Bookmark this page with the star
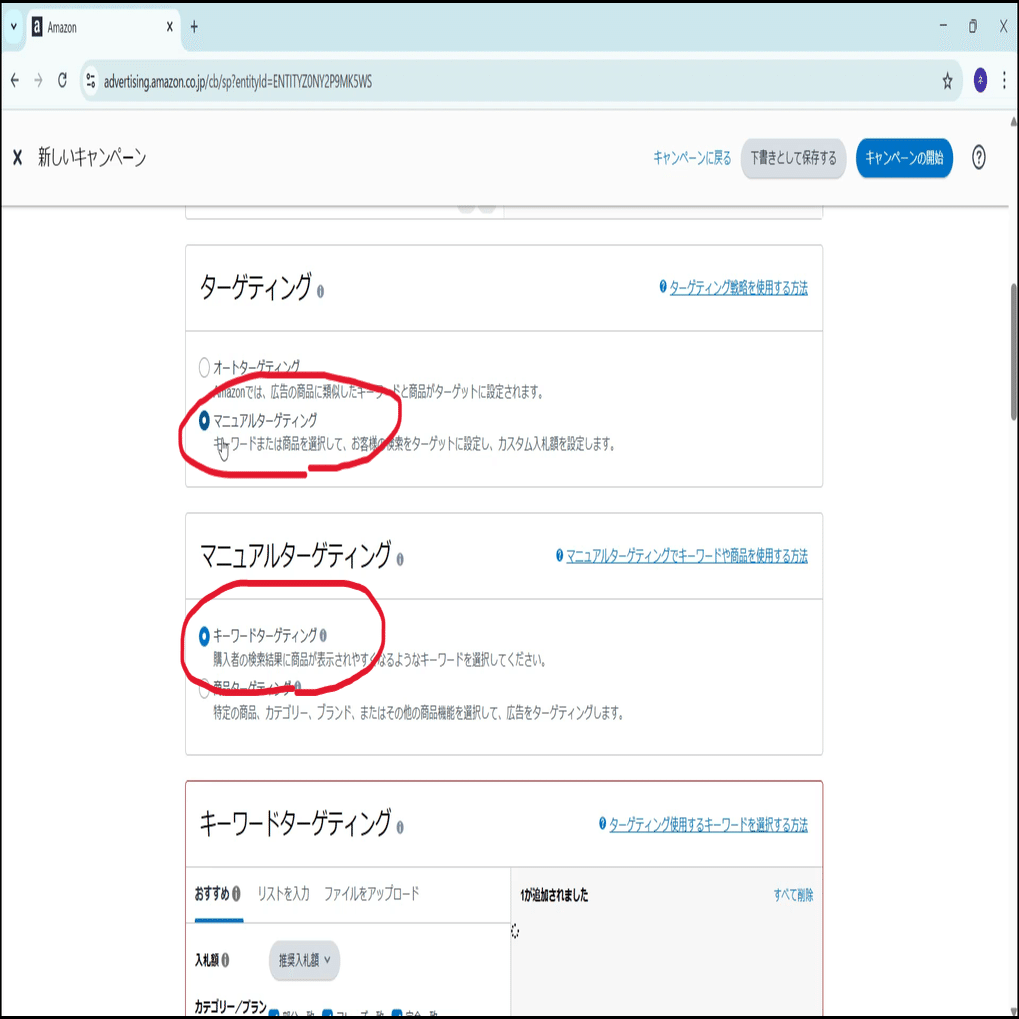Image resolution: width=1019 pixels, height=1019 pixels. click(x=947, y=81)
